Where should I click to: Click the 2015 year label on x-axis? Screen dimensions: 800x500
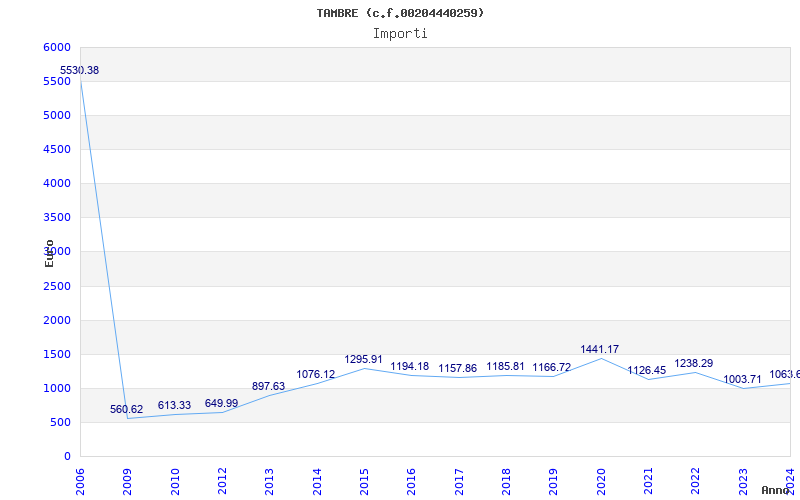(x=364, y=481)
